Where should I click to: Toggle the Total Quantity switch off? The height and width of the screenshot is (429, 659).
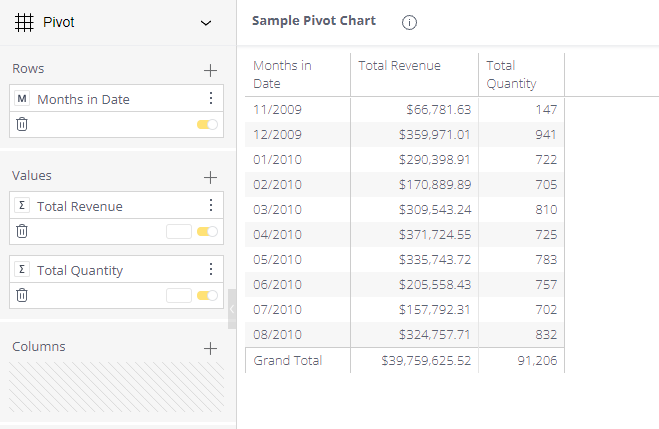207,295
